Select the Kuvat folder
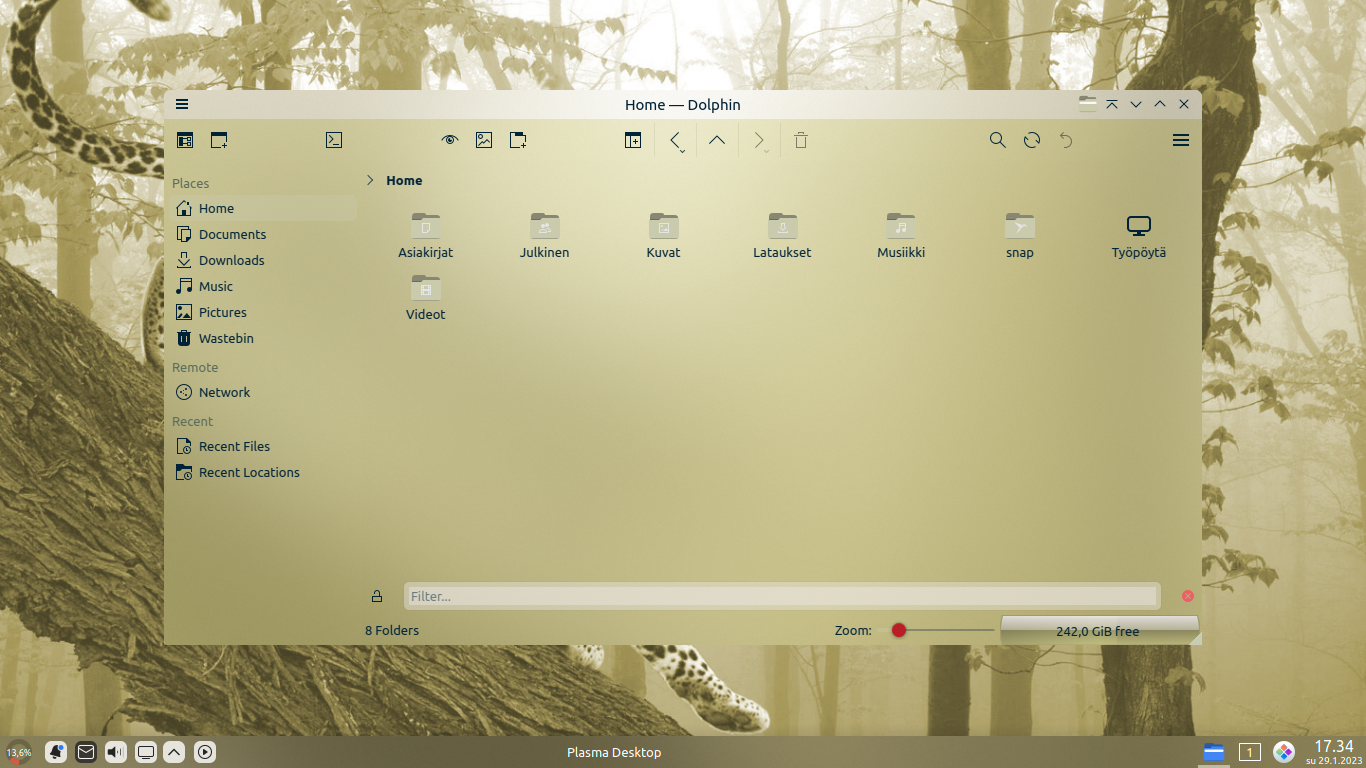The width and height of the screenshot is (1366, 768). 663,235
